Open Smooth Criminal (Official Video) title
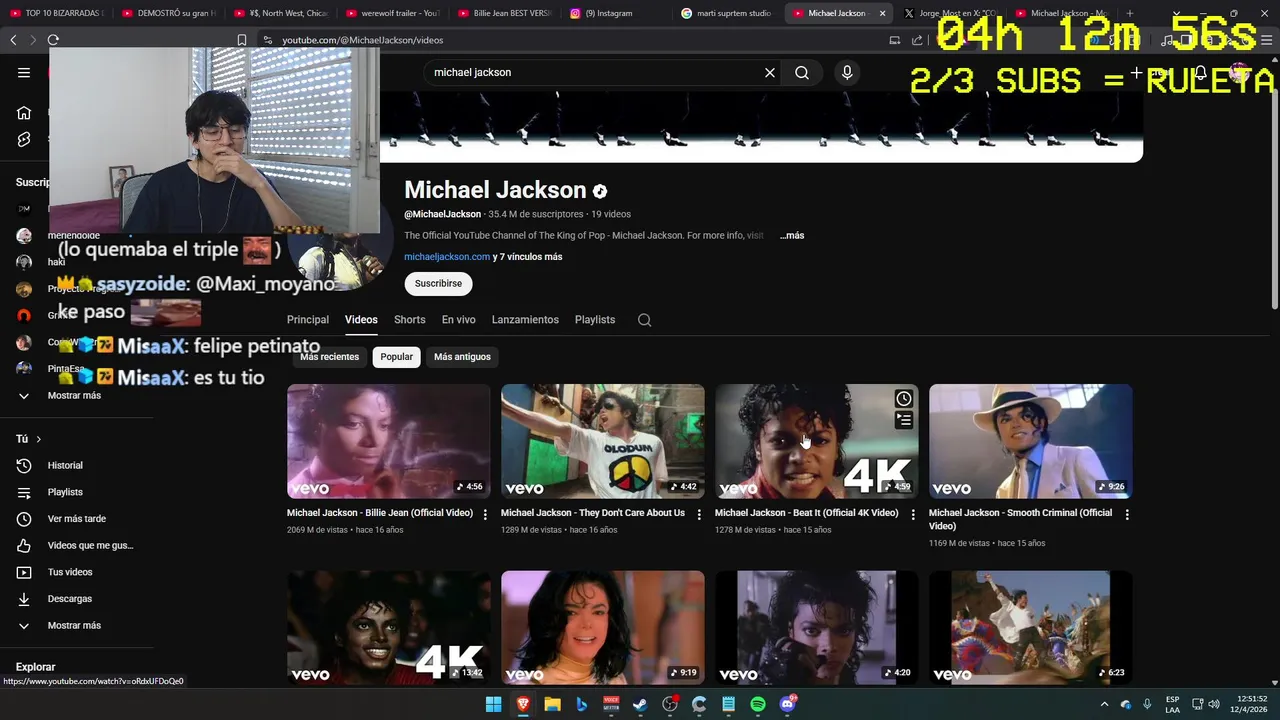This screenshot has height=720, width=1280. click(x=1020, y=520)
